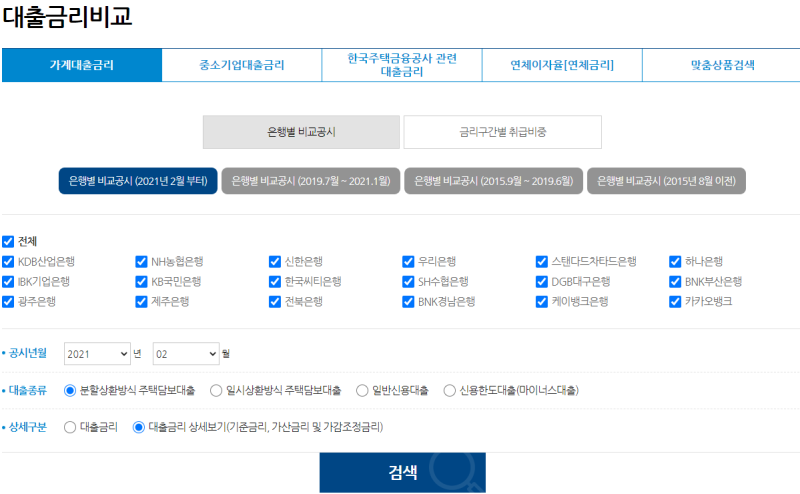
Task: Switch to 금리구간별 취급비중 sub-tab
Action: [x=503, y=132]
